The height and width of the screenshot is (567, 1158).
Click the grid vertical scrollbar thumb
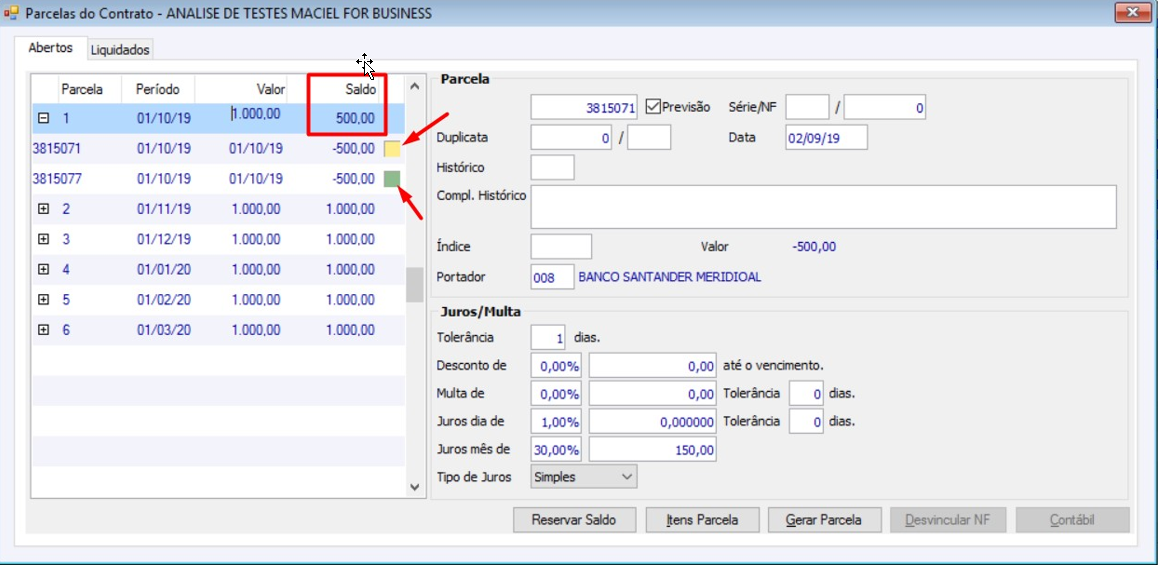pyautogui.click(x=414, y=284)
